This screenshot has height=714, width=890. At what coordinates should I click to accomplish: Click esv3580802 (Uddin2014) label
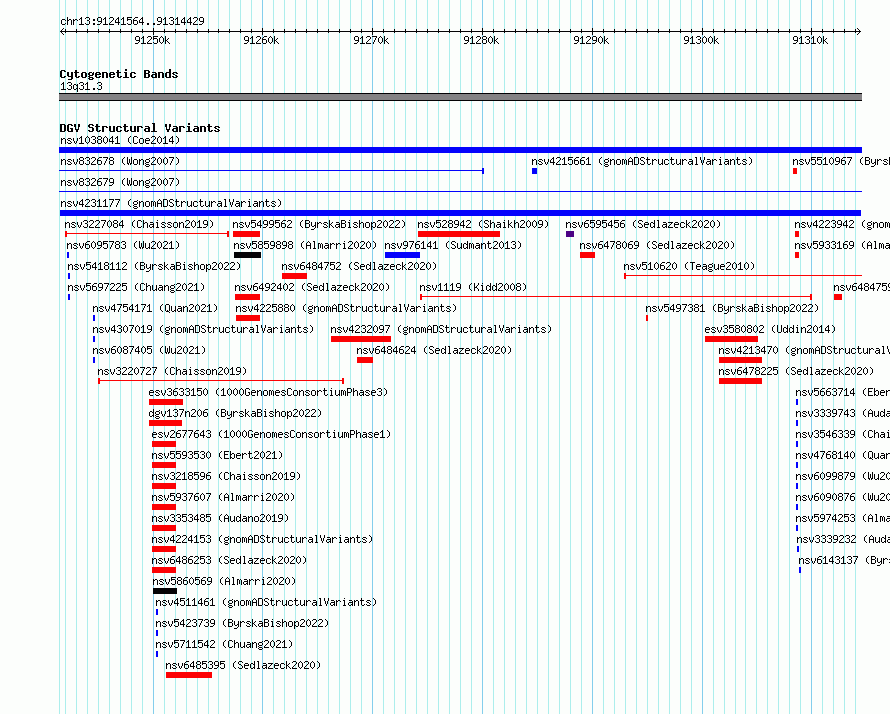click(770, 329)
